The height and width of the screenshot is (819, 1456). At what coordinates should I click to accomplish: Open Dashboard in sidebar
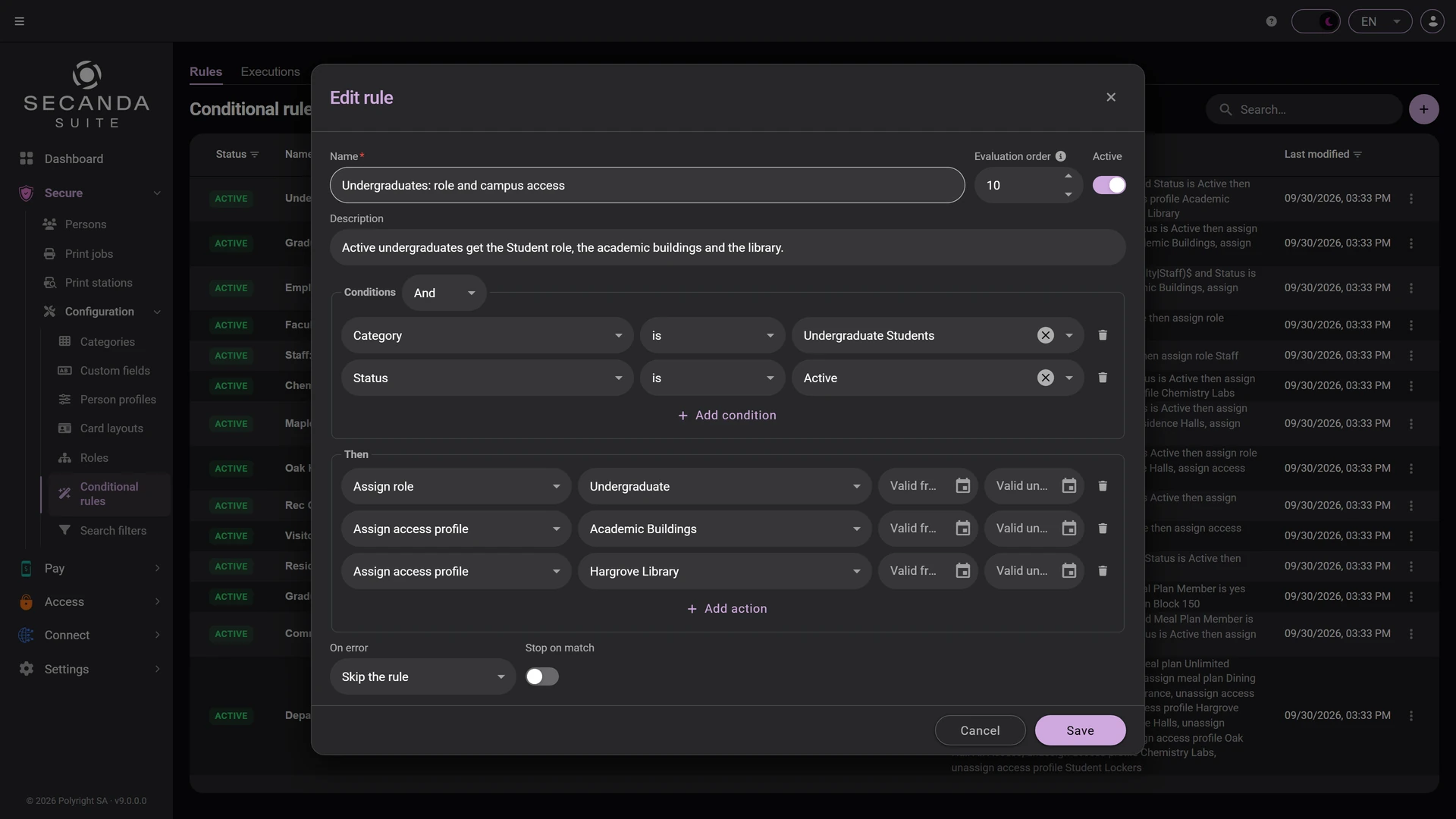tap(74, 158)
